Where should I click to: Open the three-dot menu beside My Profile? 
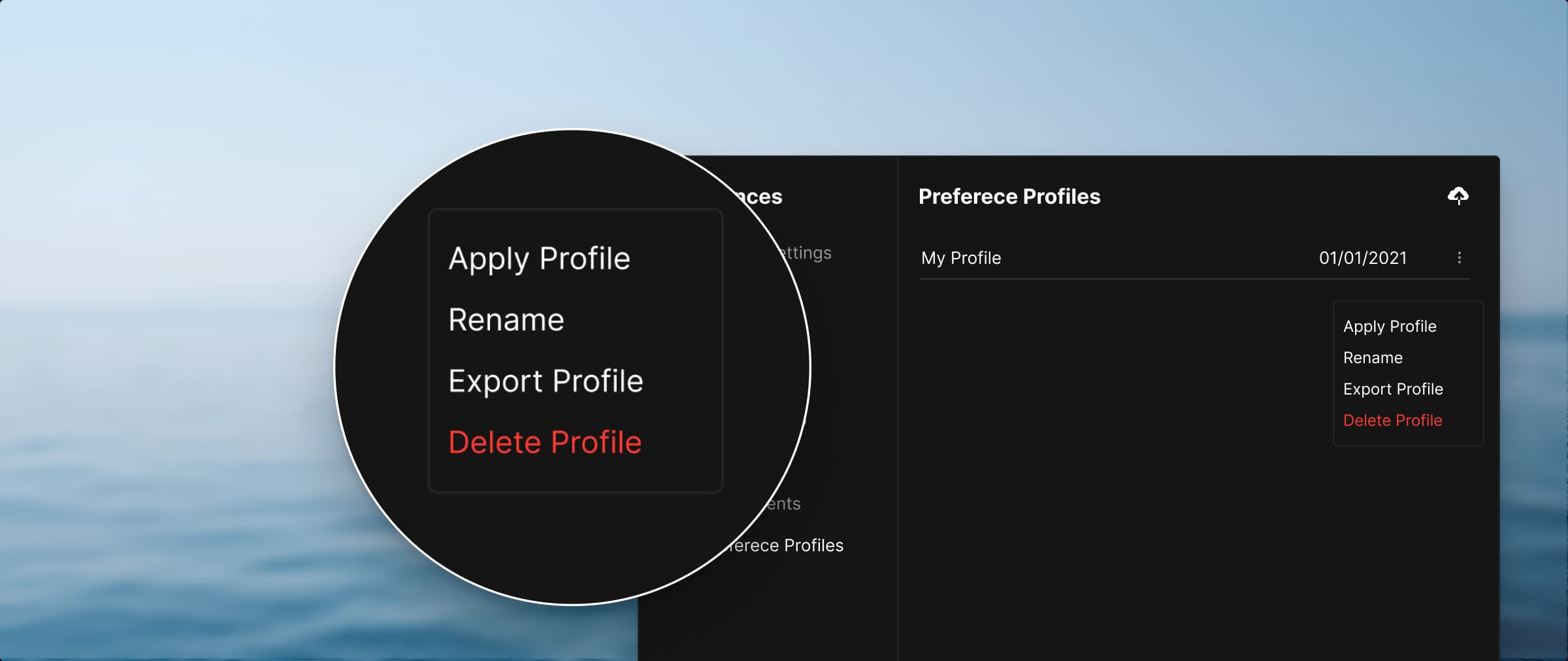pos(1459,258)
